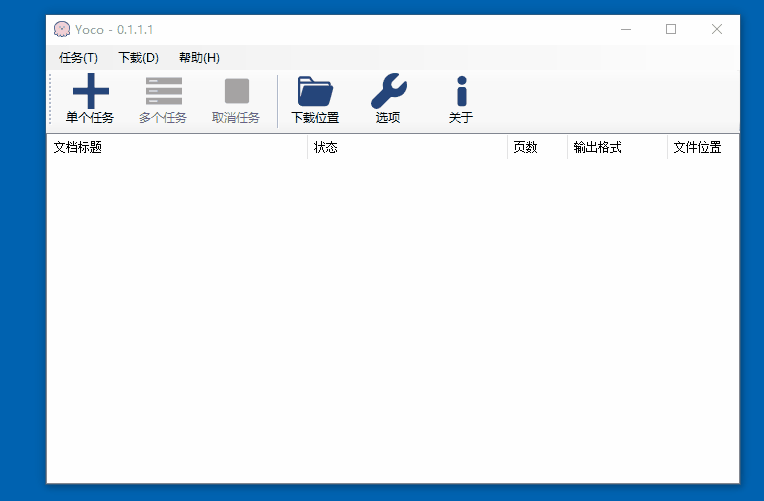Open the 下载(D) menu

pos(138,58)
